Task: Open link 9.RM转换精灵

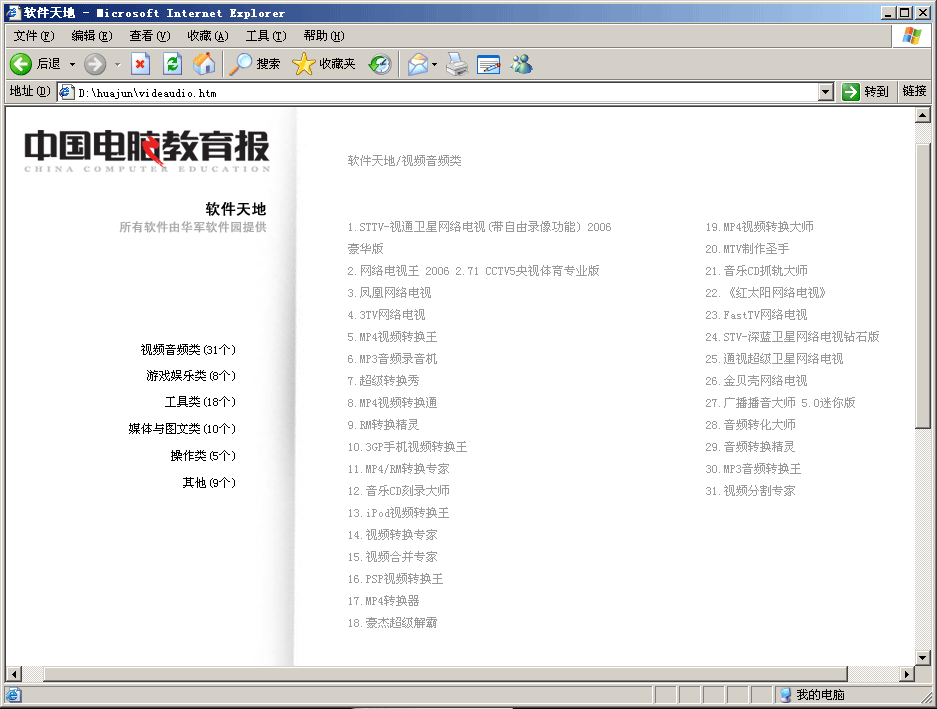Action: pos(384,425)
